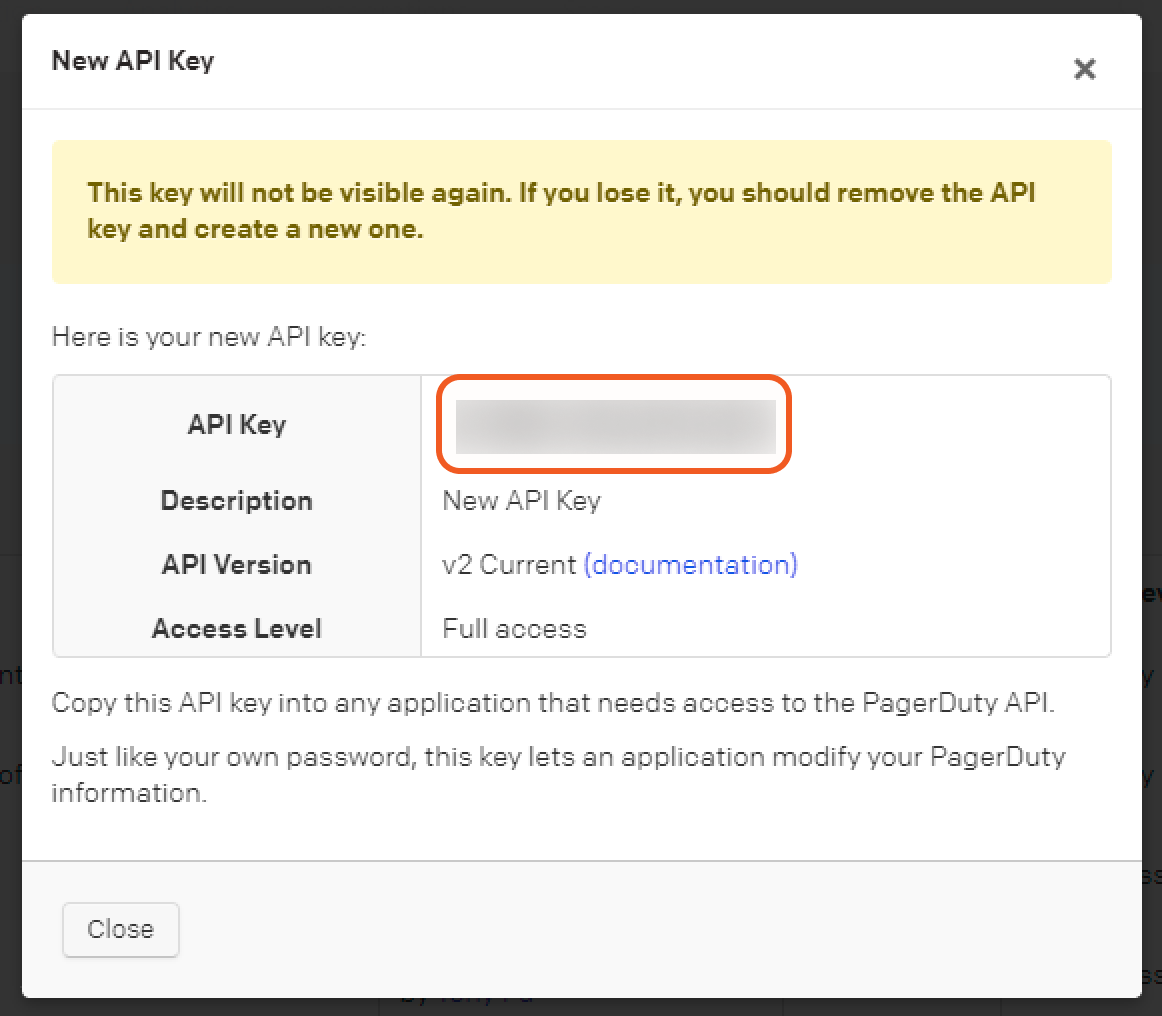Select the "Full access" level value
The height and width of the screenshot is (1016, 1162).
tap(514, 629)
